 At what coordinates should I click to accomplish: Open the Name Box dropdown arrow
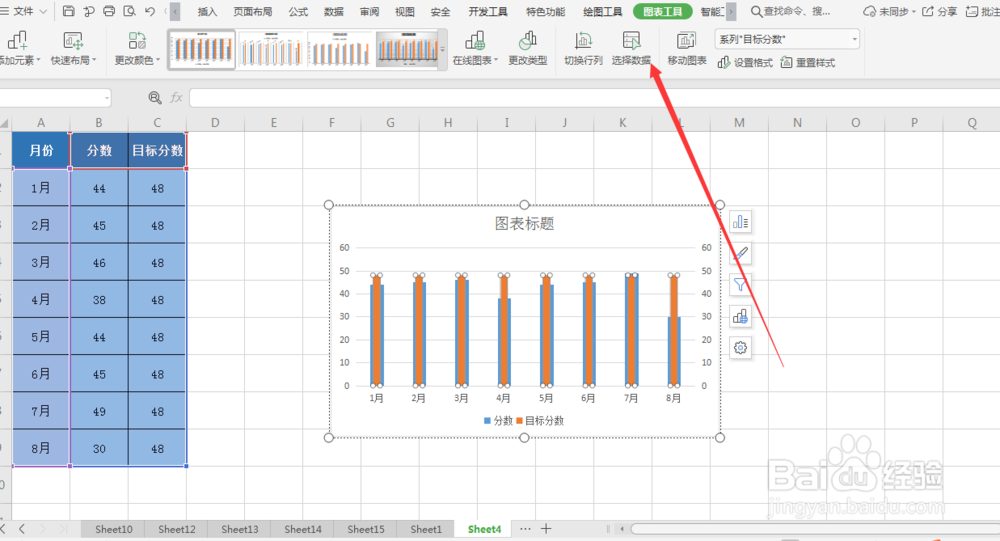point(107,98)
